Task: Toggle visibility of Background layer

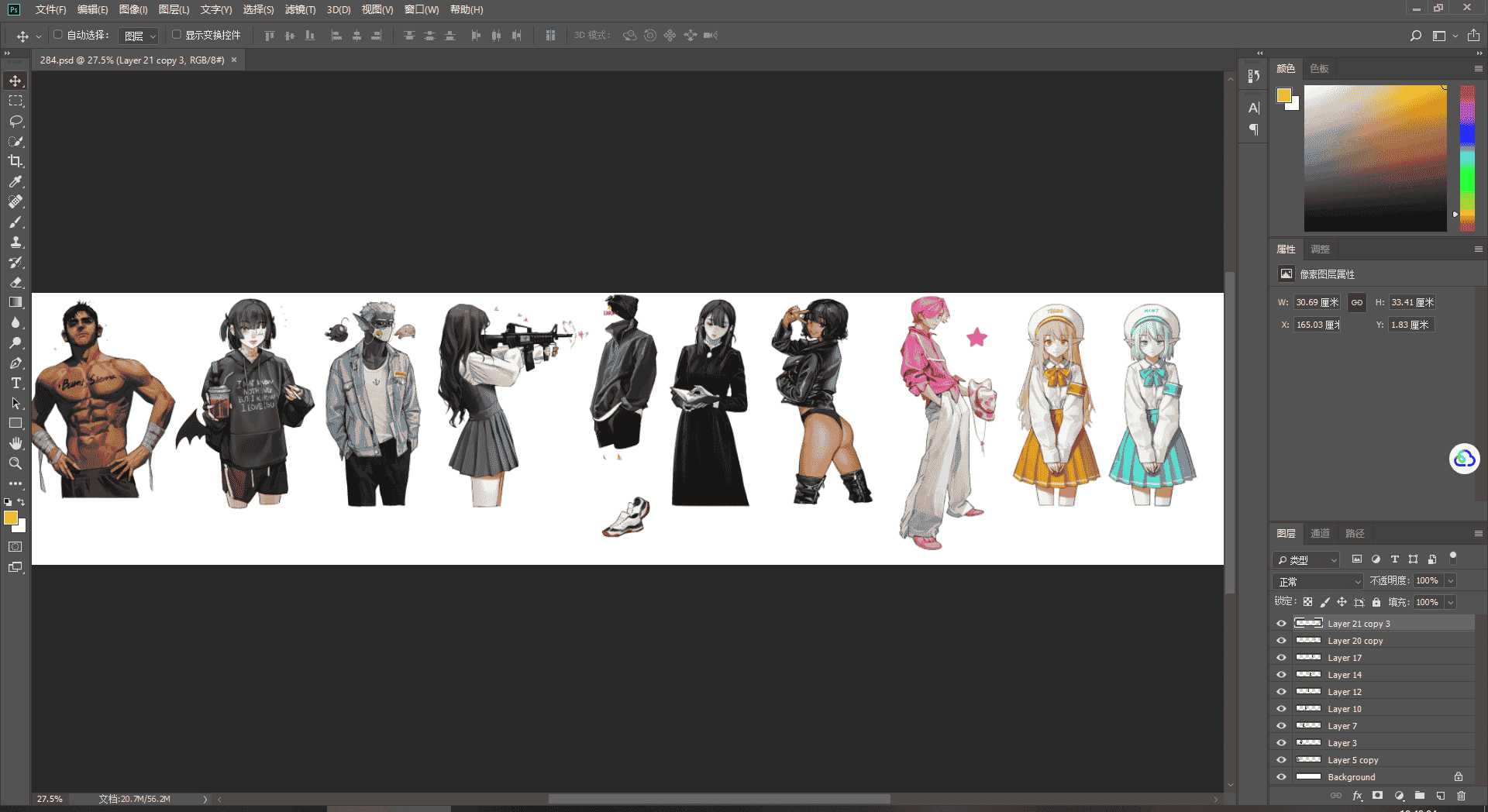Action: [1281, 777]
